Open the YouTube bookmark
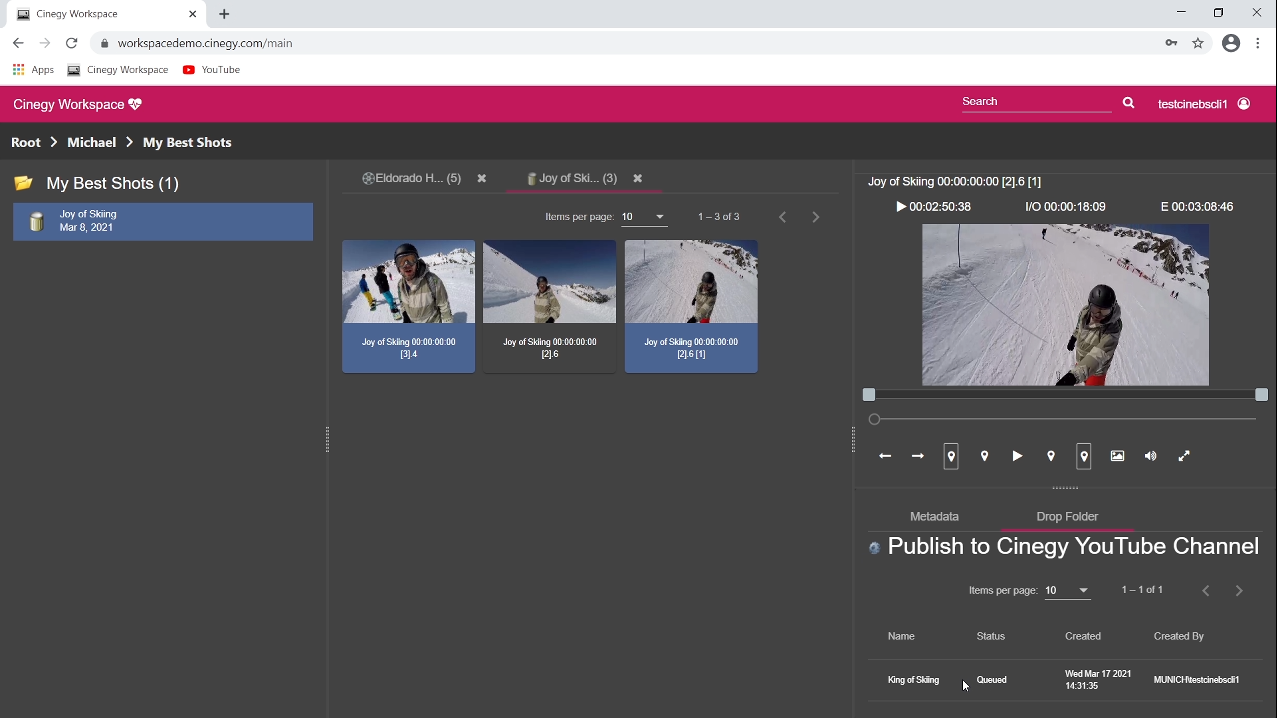Image resolution: width=1277 pixels, height=718 pixels. (x=211, y=70)
